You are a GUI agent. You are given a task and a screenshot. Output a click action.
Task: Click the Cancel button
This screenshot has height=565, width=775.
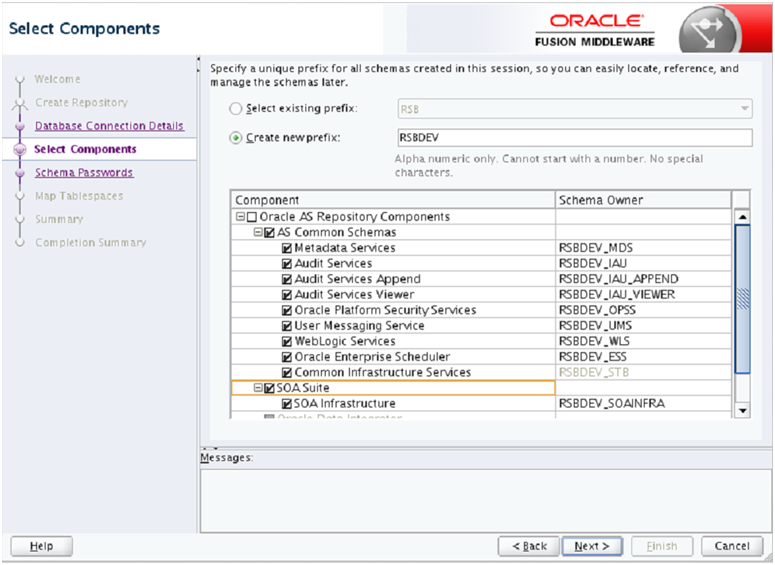pos(732,546)
